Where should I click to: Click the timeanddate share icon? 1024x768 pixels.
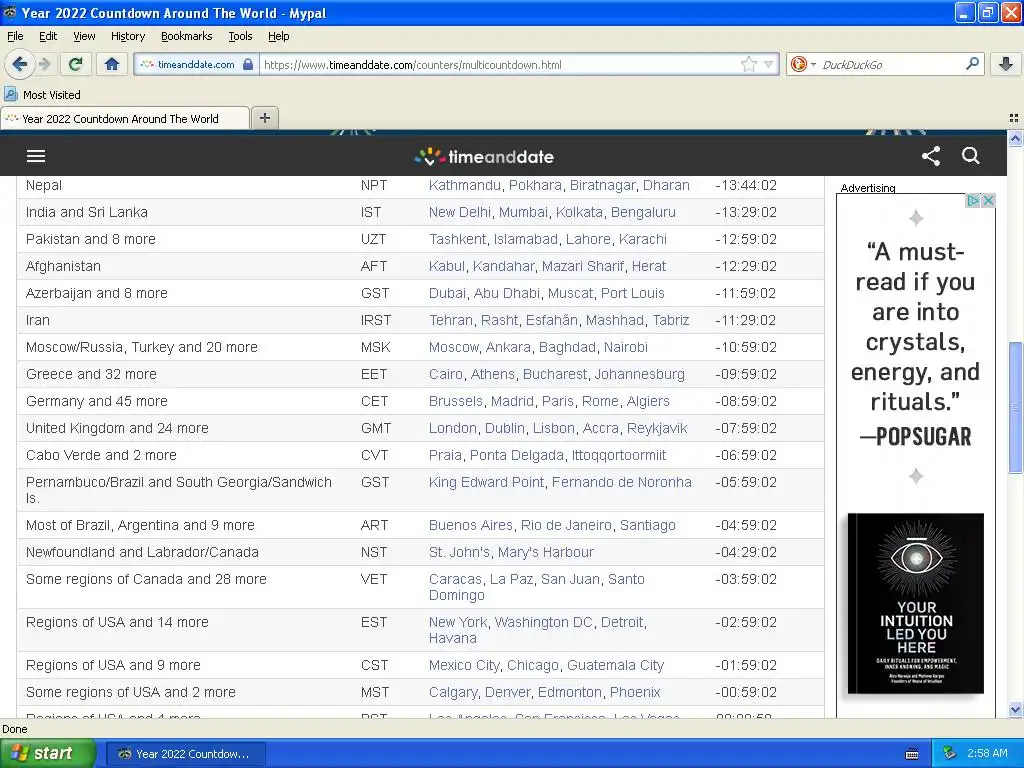click(931, 155)
